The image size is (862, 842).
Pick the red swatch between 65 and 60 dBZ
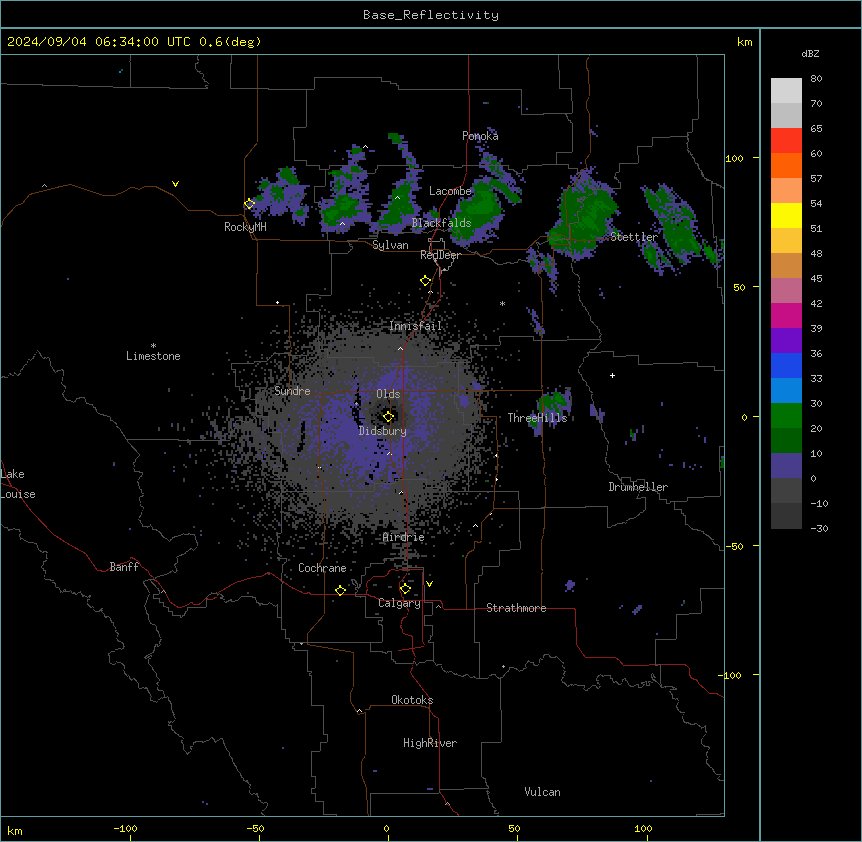point(786,141)
